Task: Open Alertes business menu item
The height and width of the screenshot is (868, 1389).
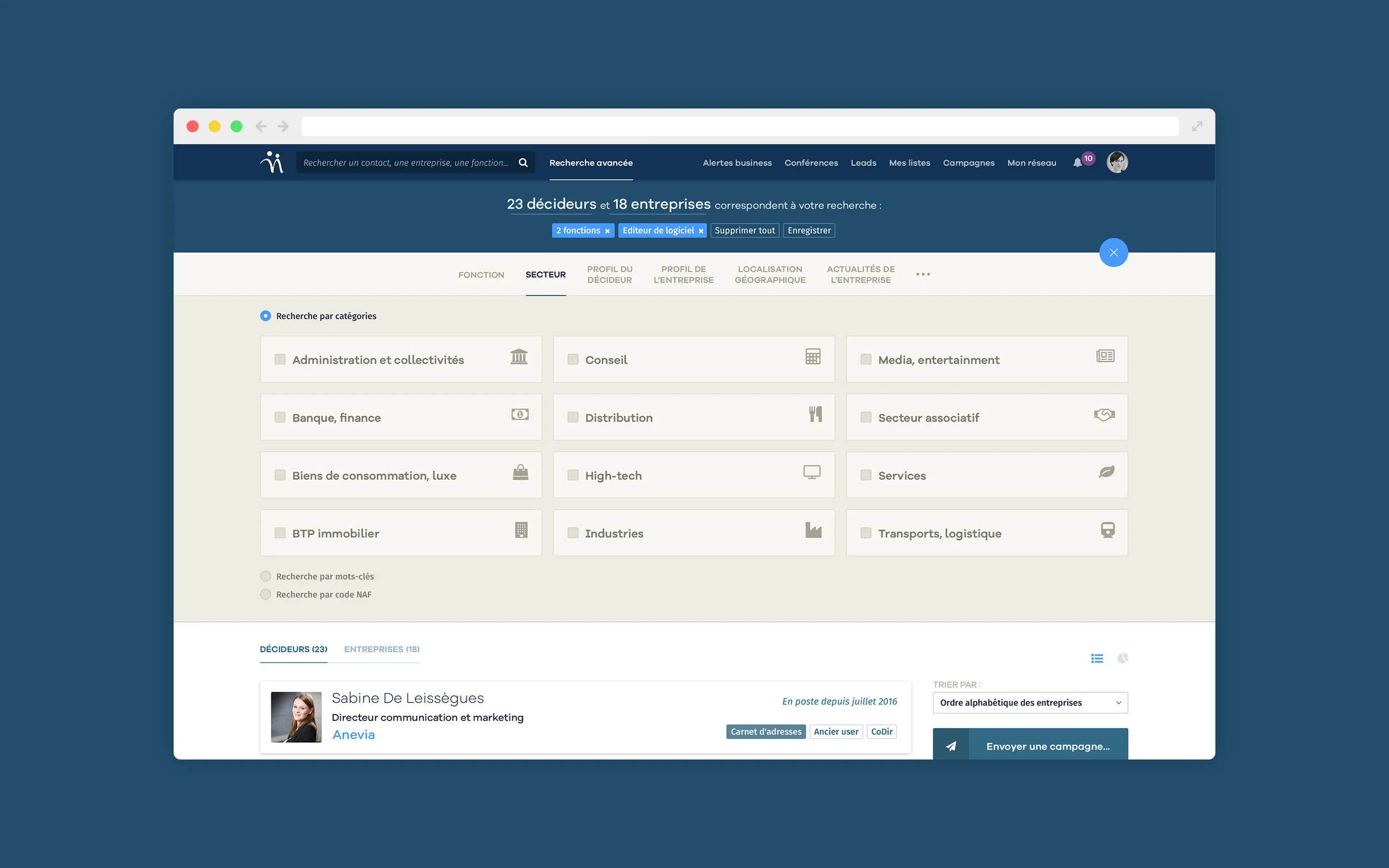Action: tap(737, 163)
